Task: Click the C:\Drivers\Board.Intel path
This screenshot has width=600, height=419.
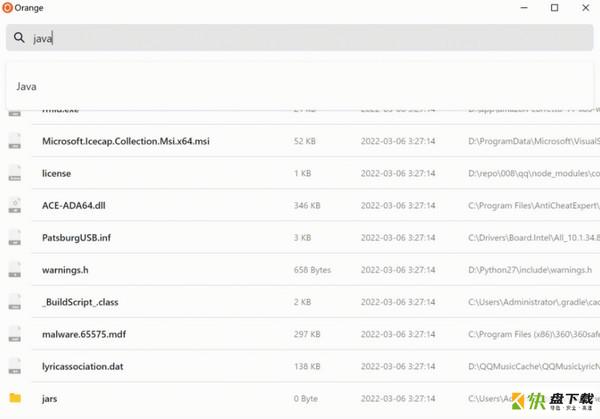Action: (534, 238)
